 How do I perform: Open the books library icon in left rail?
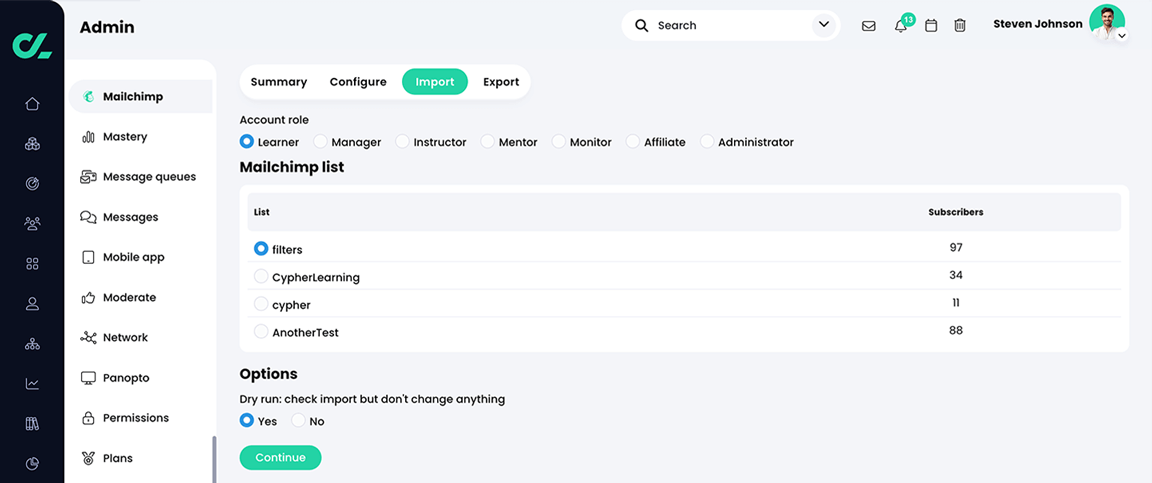pyautogui.click(x=32, y=423)
